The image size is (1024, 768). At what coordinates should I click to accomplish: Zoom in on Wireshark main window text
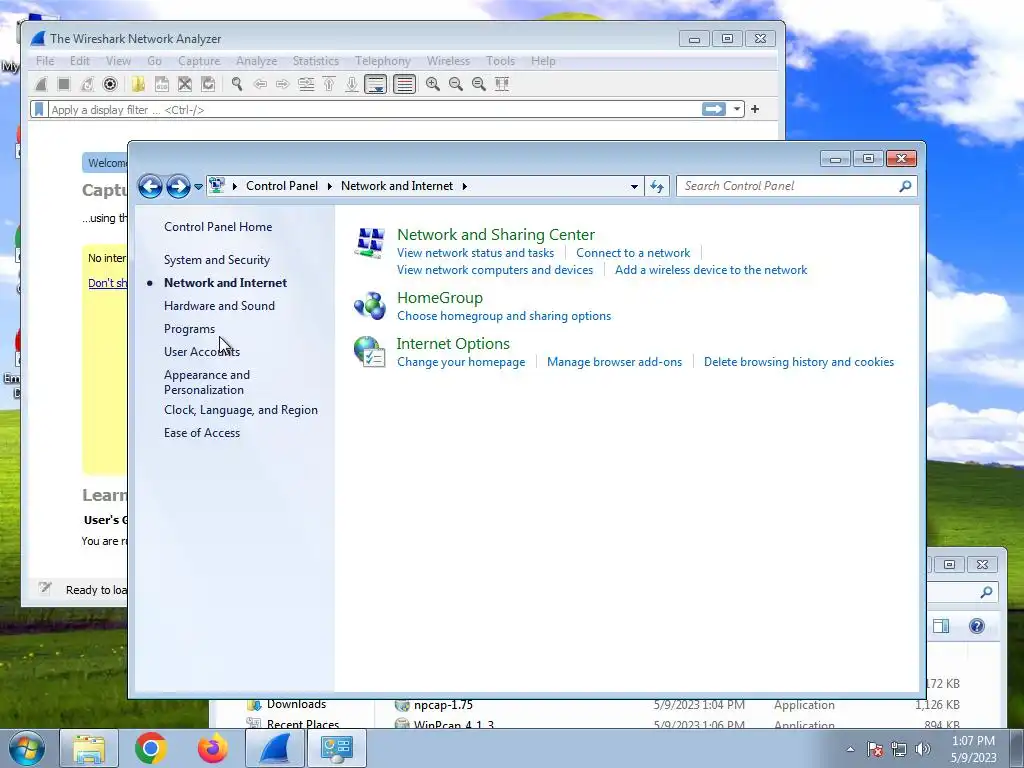(x=432, y=84)
